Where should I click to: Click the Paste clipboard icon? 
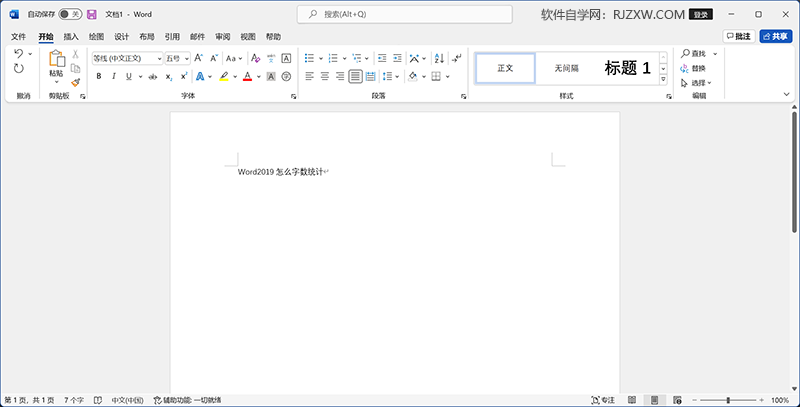point(57,58)
